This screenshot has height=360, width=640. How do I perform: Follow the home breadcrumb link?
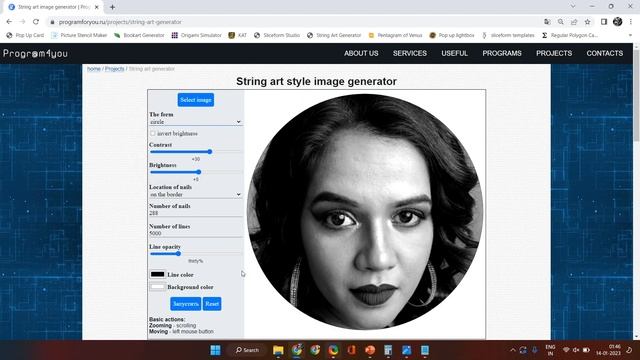(x=93, y=69)
